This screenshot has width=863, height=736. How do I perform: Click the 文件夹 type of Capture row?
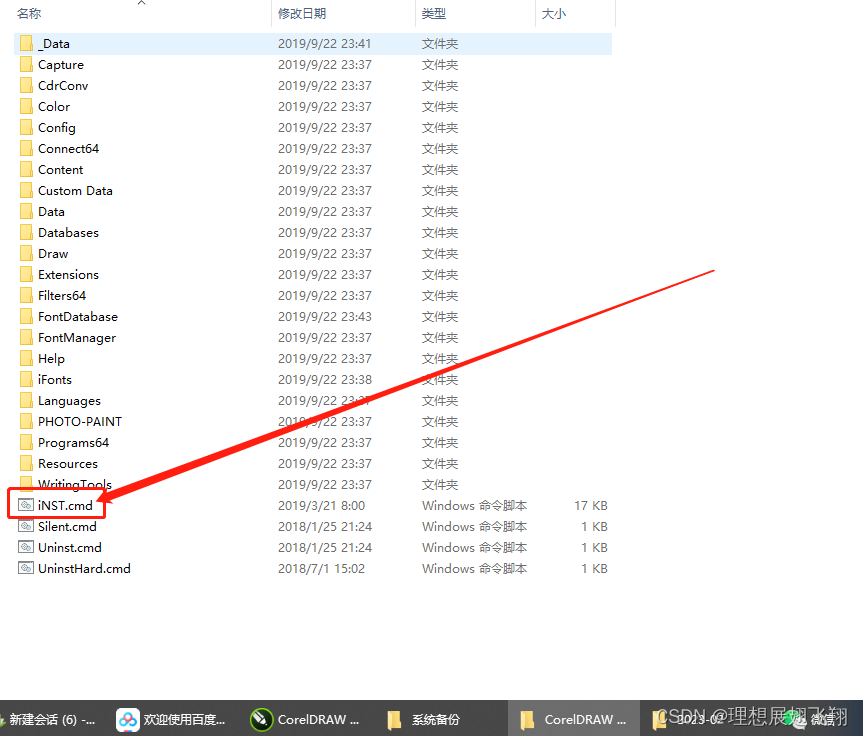point(440,64)
